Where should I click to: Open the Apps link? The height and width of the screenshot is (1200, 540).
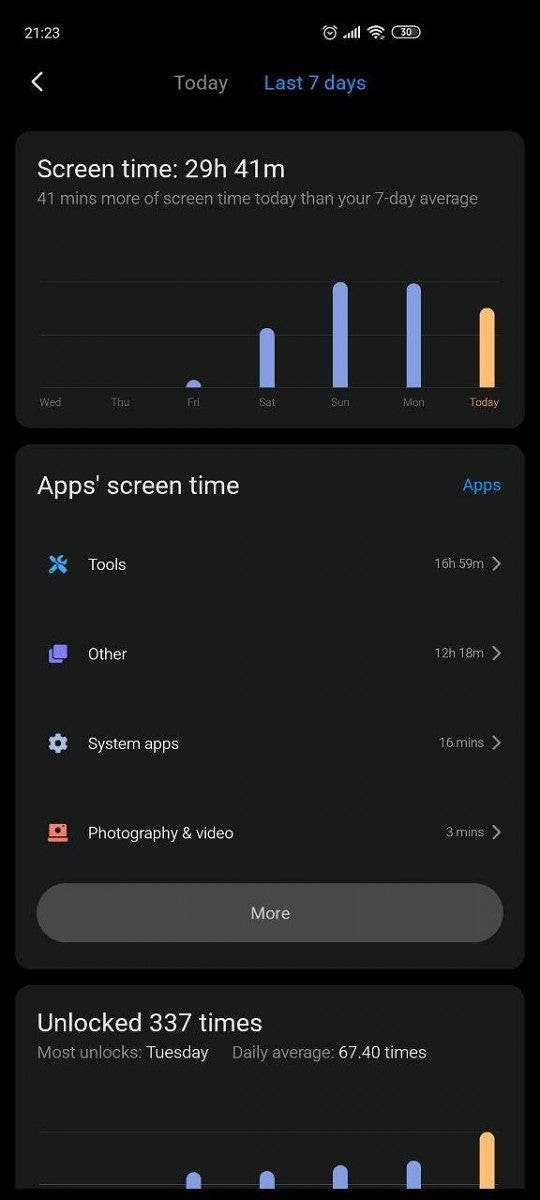481,485
